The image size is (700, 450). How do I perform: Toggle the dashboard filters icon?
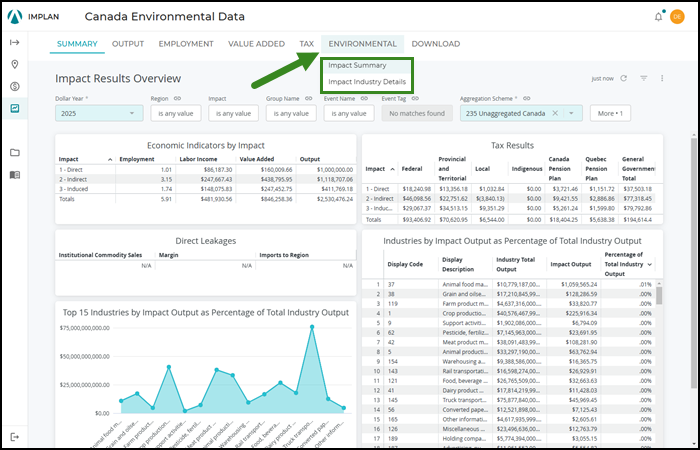pos(643,78)
